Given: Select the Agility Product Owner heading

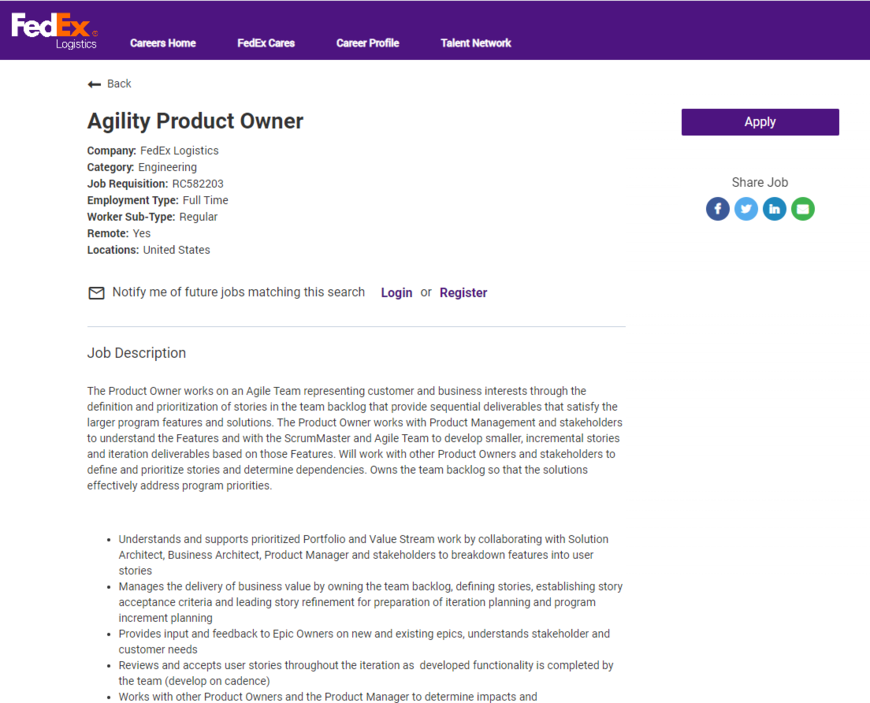Looking at the screenshot, I should coord(195,121).
